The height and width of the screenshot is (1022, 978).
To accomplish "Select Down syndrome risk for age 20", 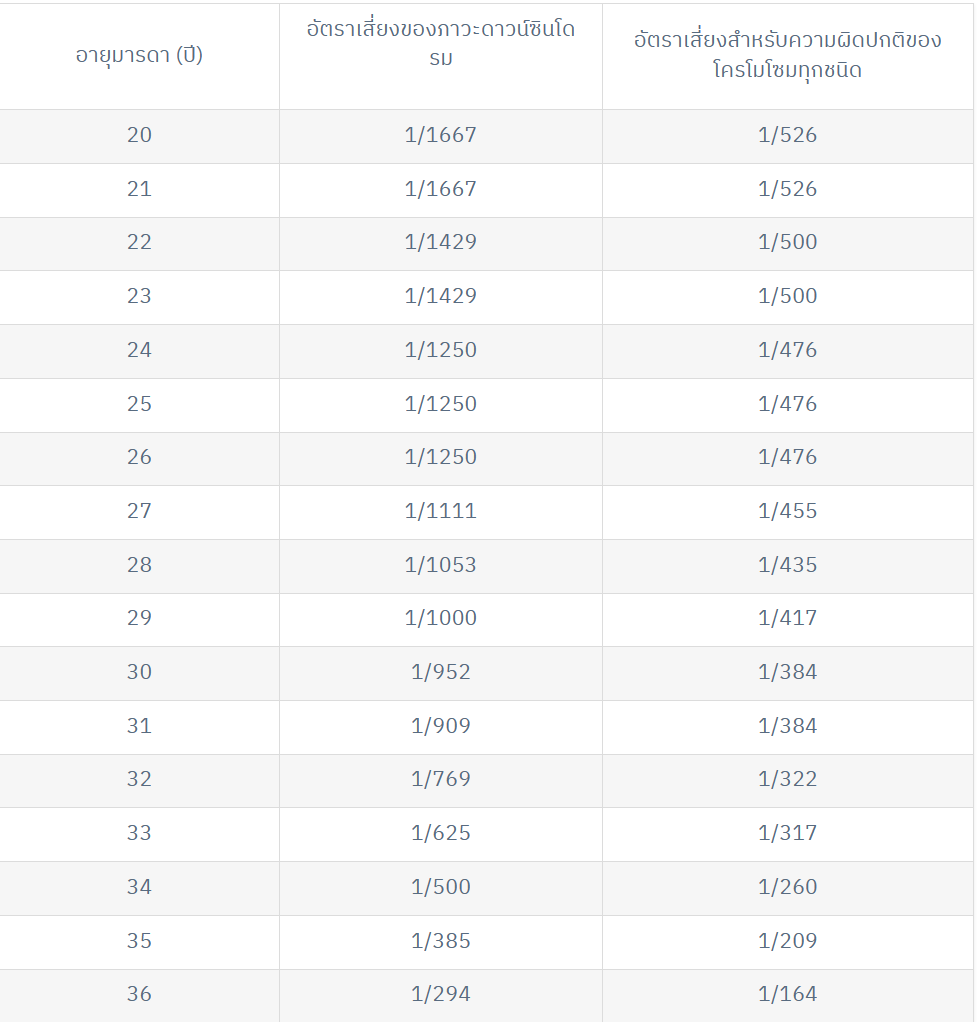I will pyautogui.click(x=441, y=136).
